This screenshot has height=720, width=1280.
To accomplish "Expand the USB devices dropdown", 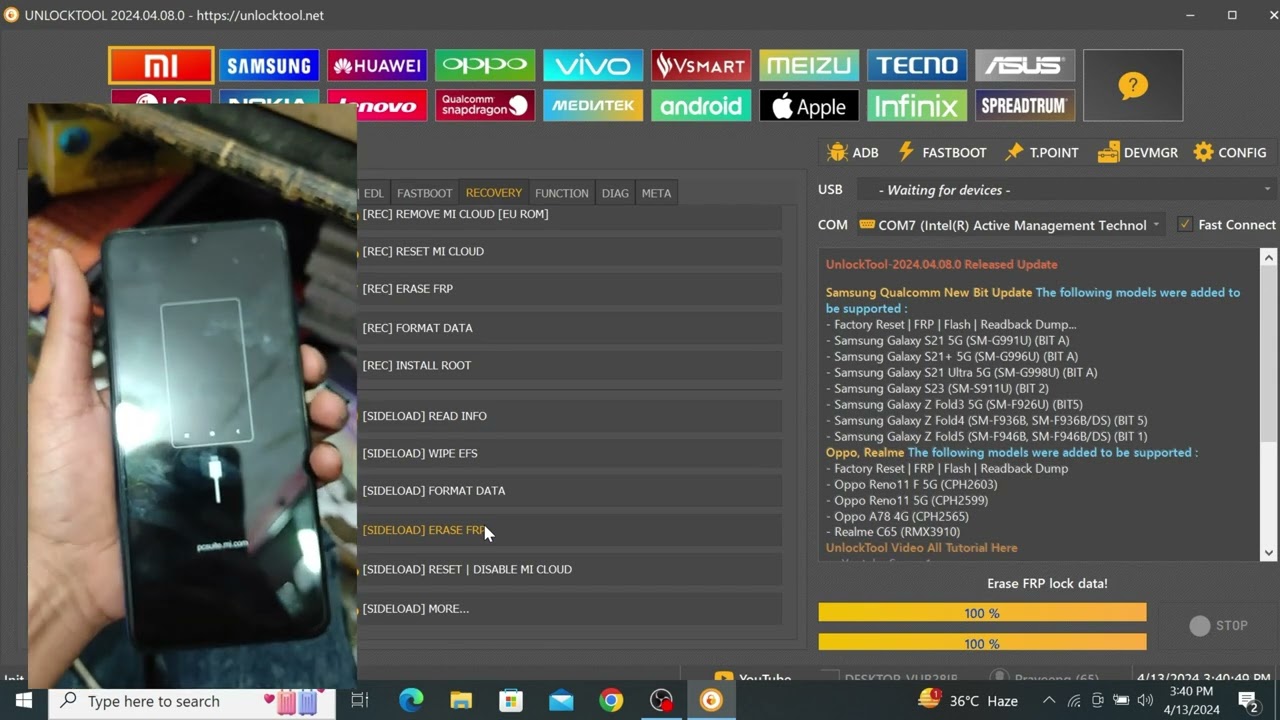I will (1267, 190).
